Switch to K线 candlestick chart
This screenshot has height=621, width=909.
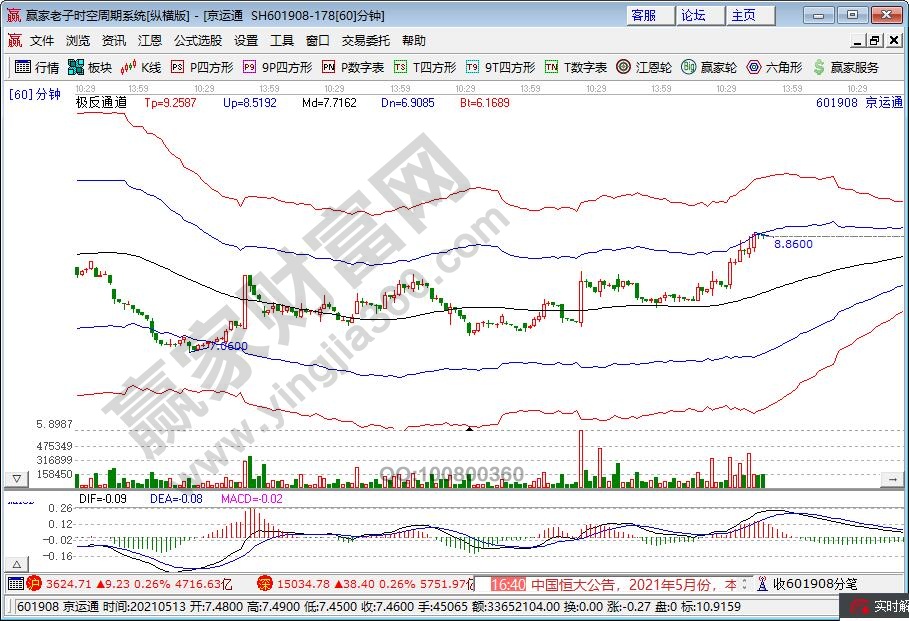click(x=141, y=67)
